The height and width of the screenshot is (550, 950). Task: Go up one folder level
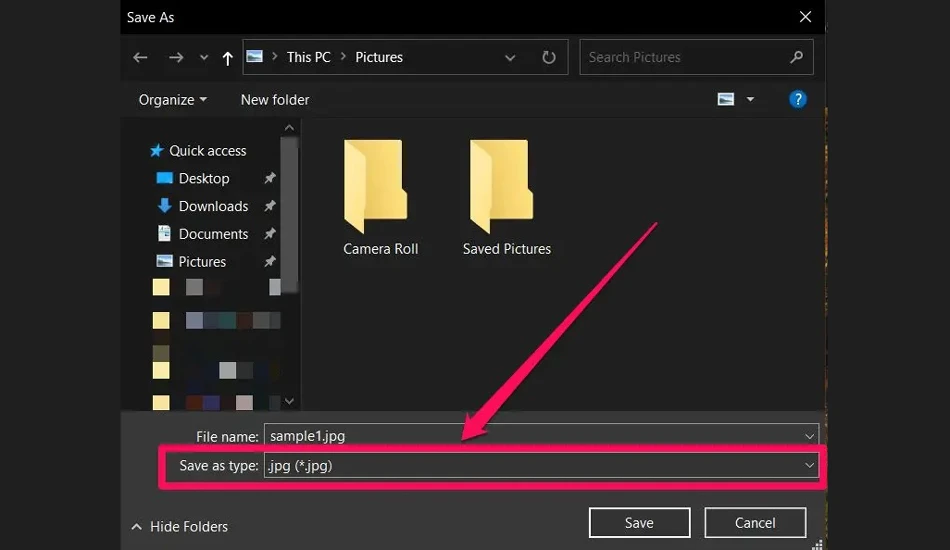[x=227, y=58]
